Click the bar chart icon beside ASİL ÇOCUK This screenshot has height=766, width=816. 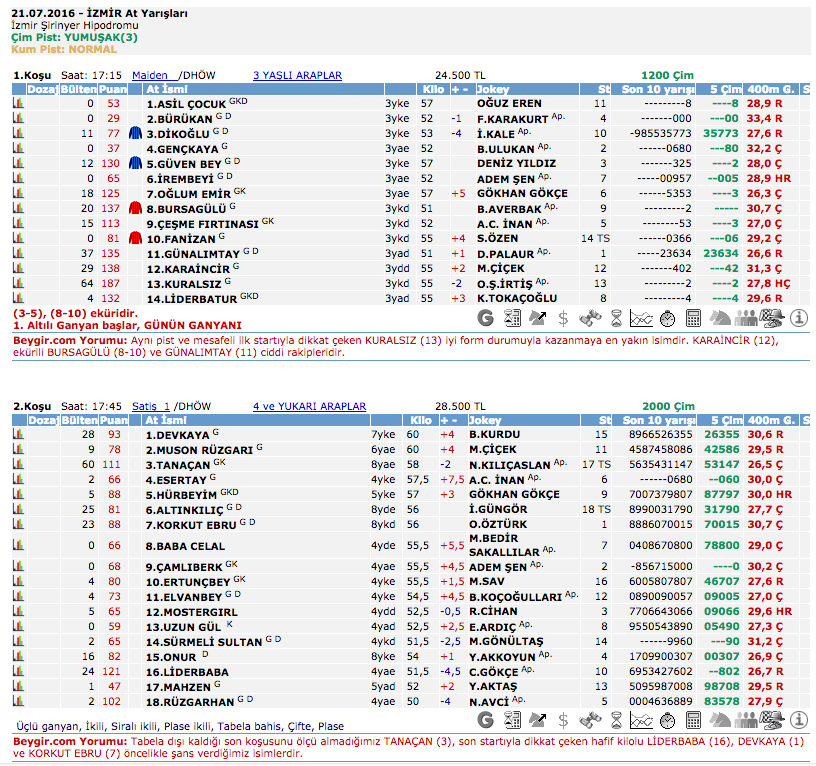pyautogui.click(x=17, y=103)
